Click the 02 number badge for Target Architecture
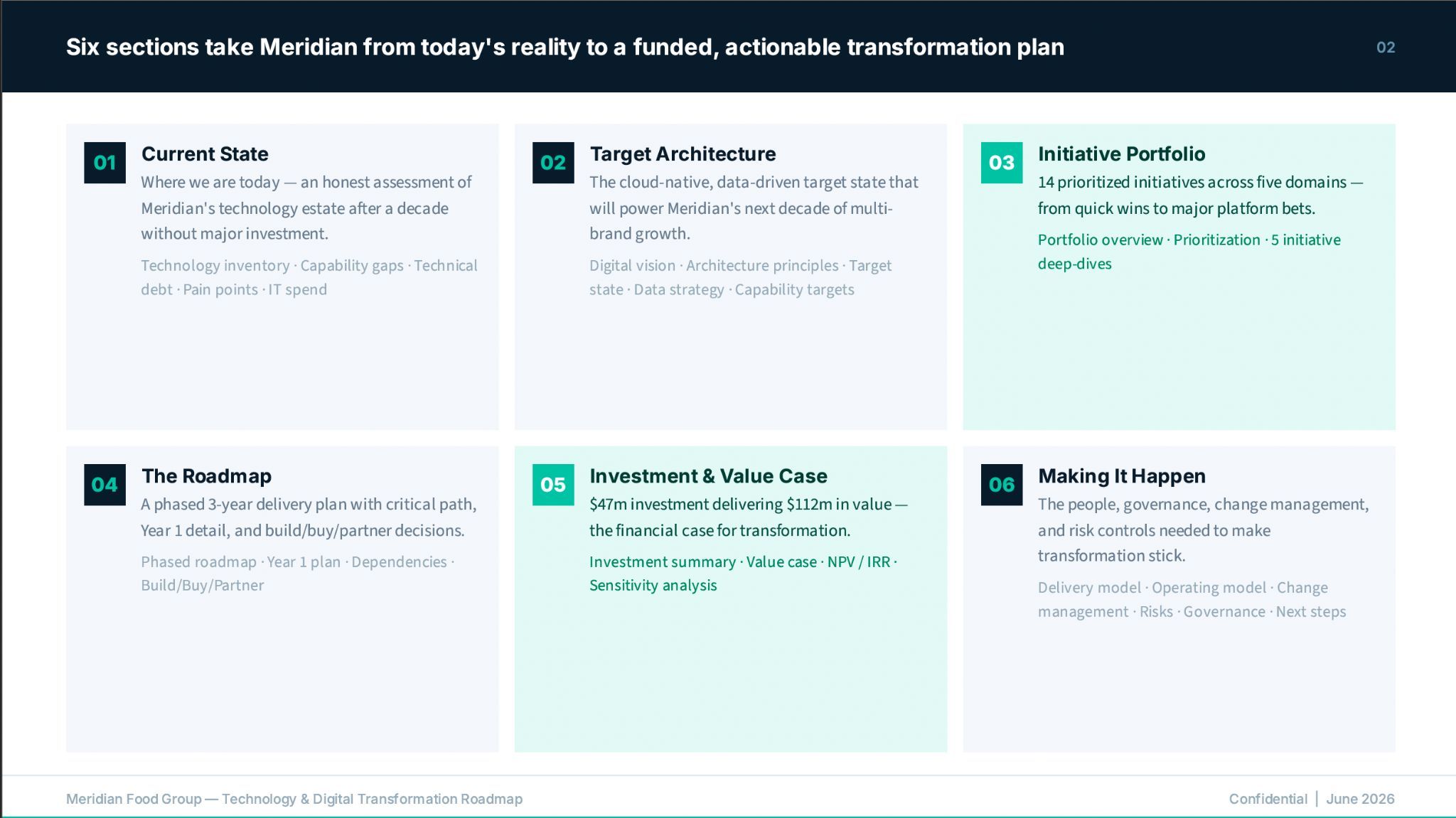This screenshot has width=1456, height=818. point(553,163)
